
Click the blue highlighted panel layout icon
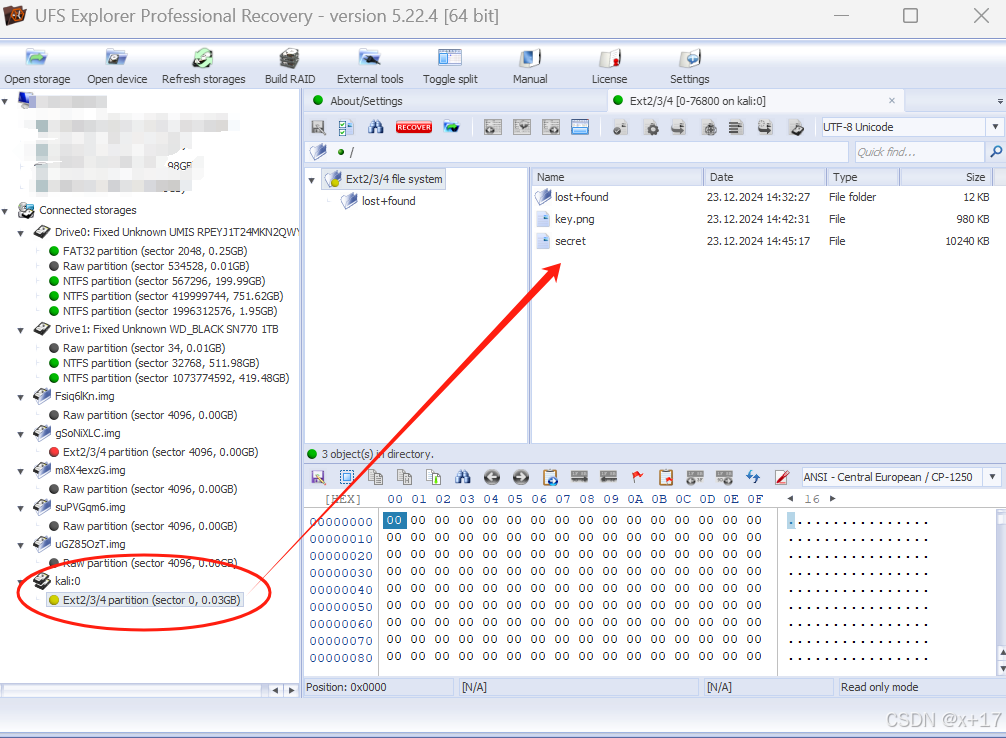[580, 127]
